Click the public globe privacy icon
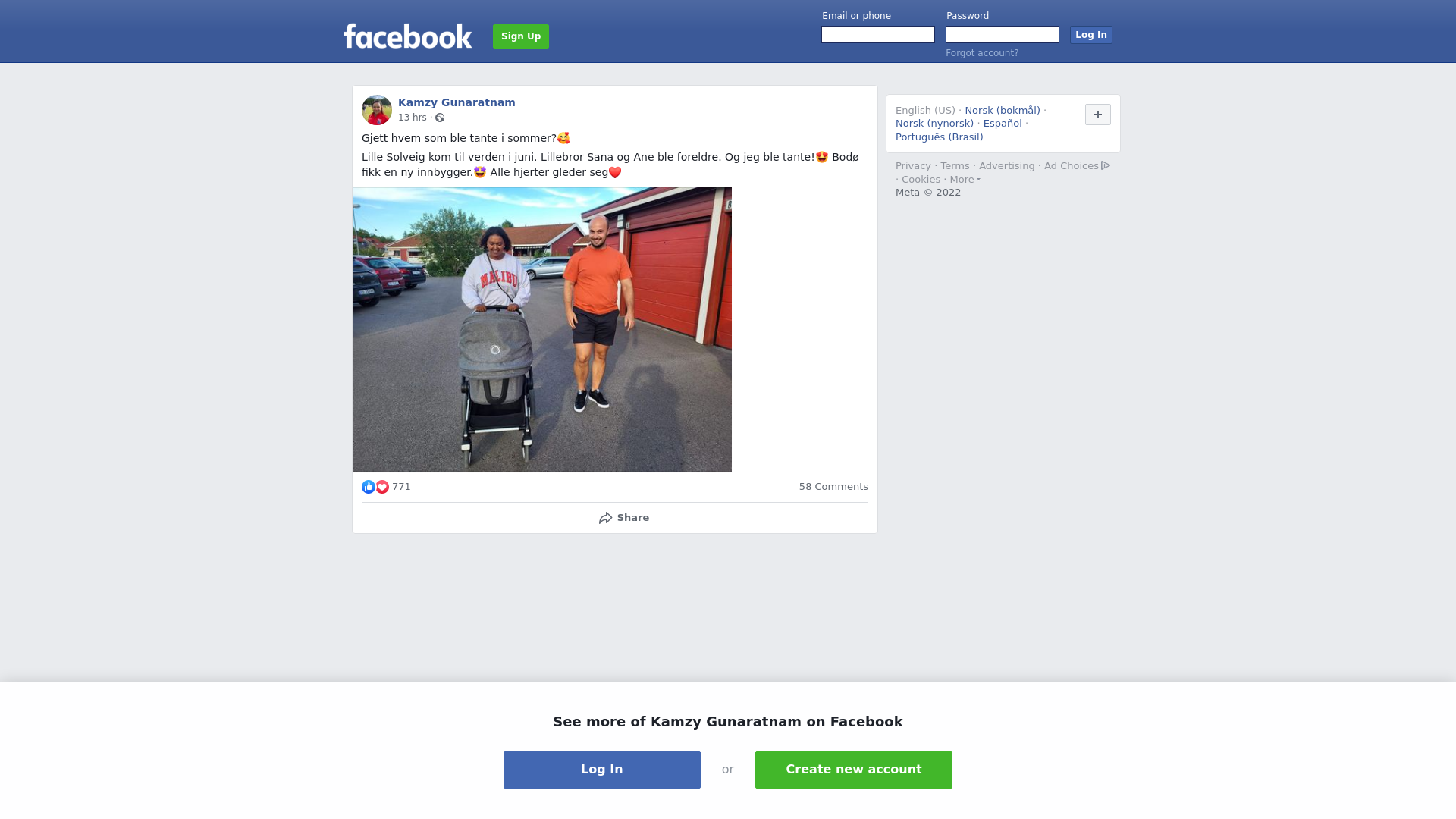Viewport: 1456px width, 819px height. [440, 118]
